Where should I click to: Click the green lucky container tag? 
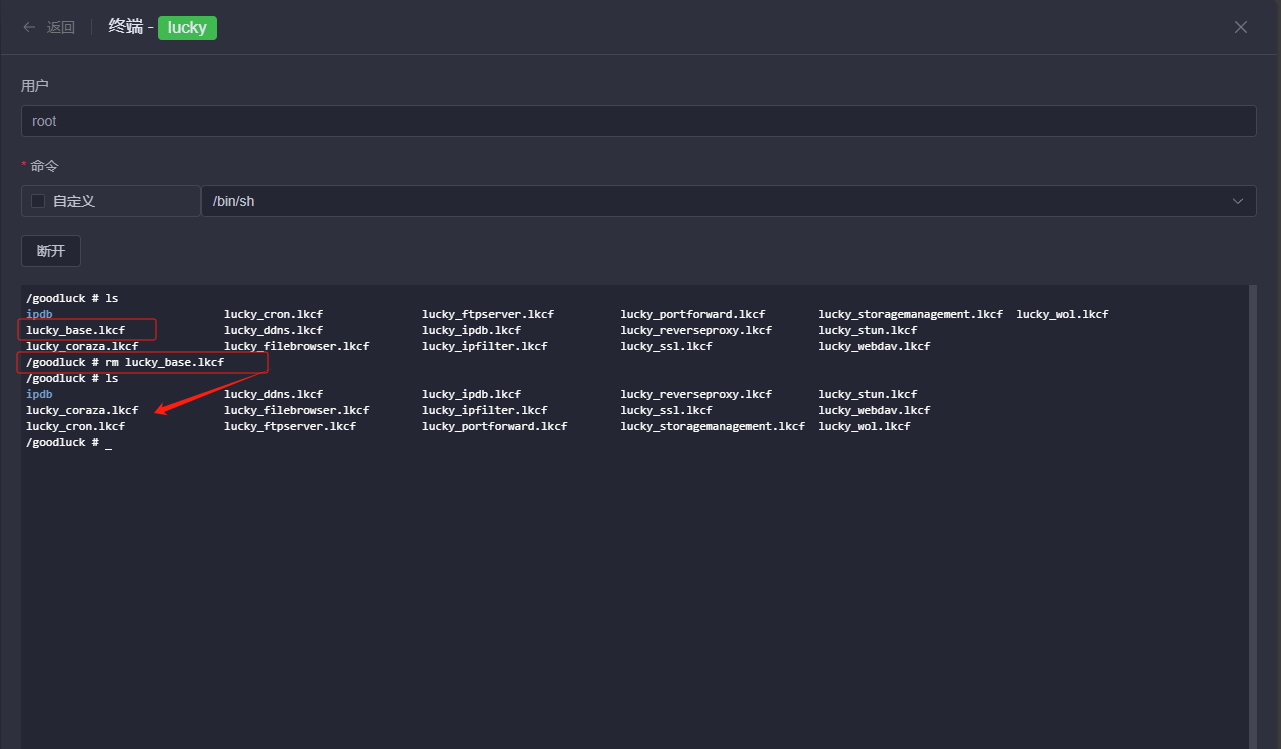point(187,27)
